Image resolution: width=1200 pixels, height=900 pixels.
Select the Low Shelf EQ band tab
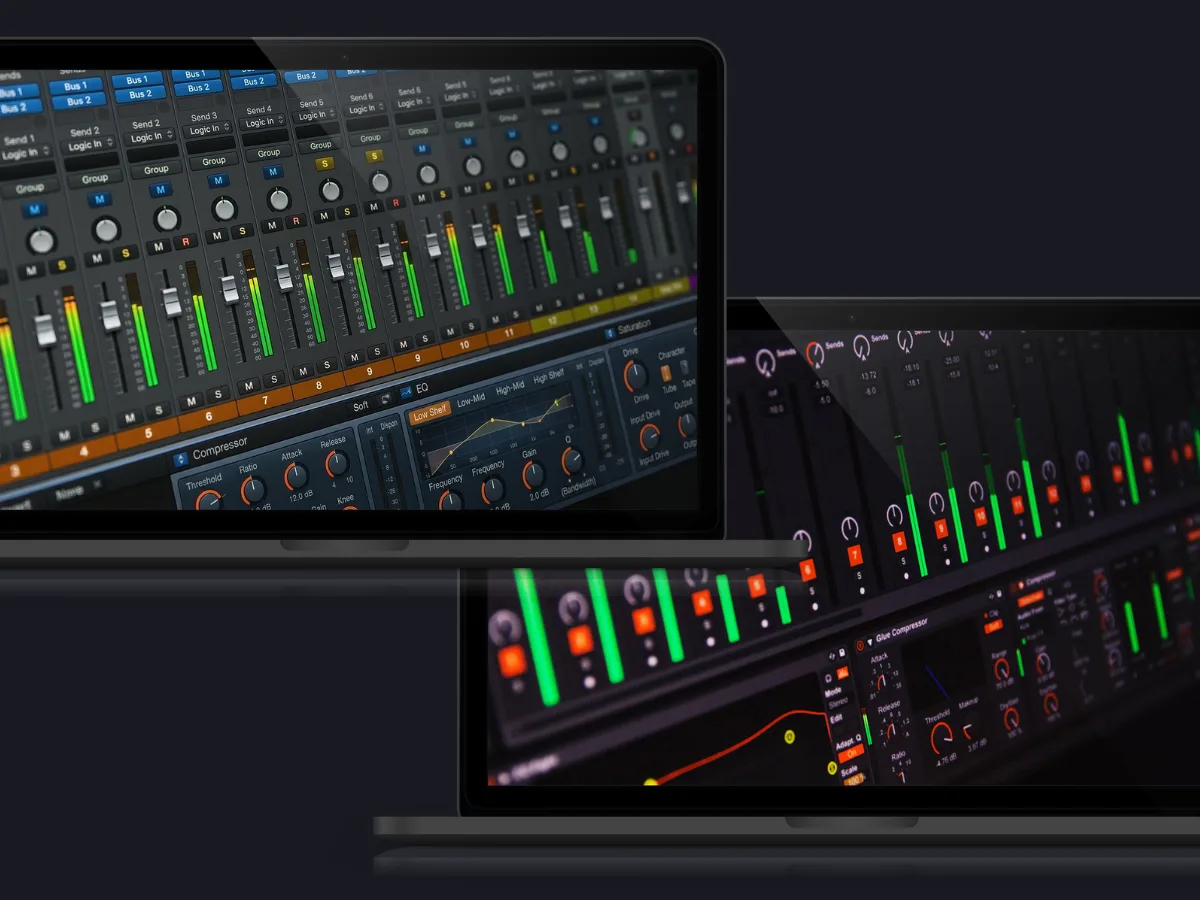tap(431, 412)
